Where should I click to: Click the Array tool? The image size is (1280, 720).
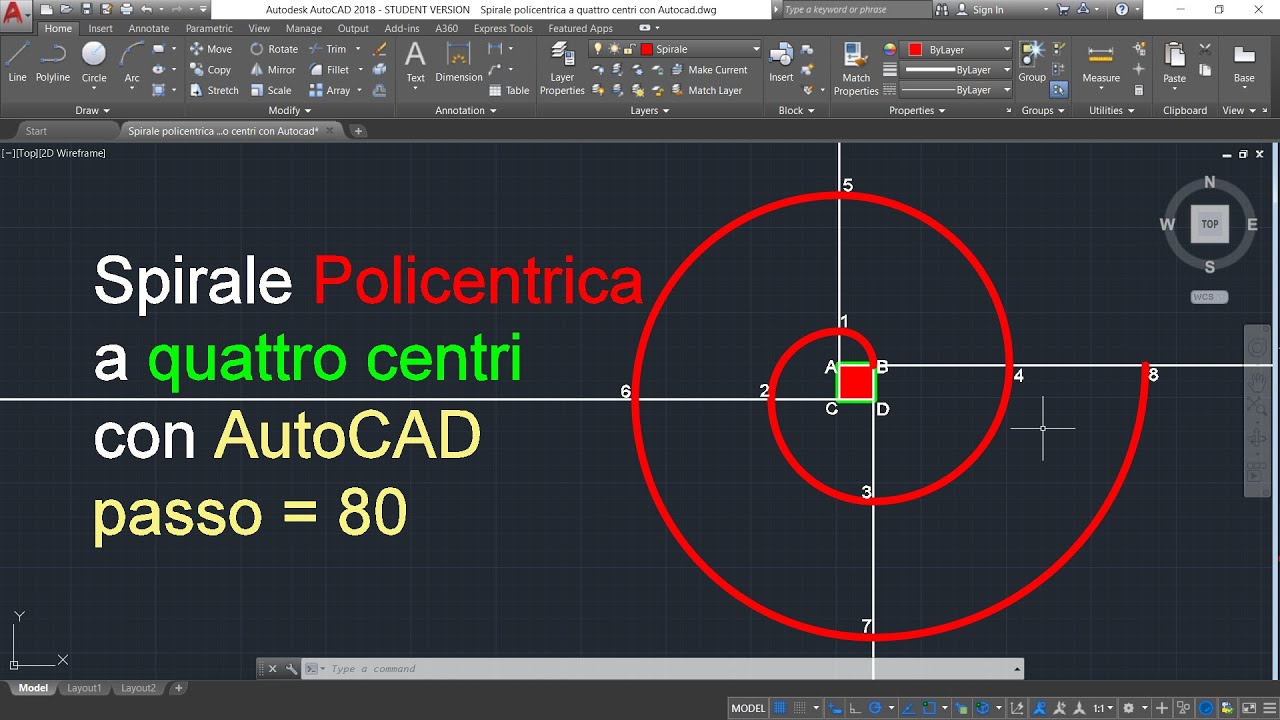pyautogui.click(x=330, y=90)
